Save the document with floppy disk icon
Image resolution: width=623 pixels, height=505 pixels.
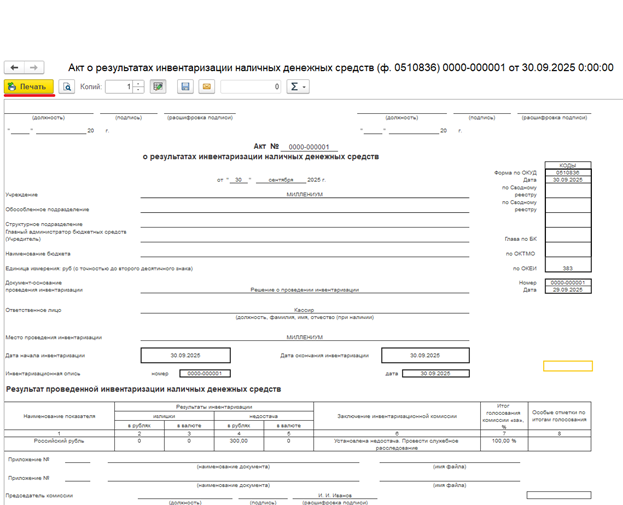tap(185, 87)
